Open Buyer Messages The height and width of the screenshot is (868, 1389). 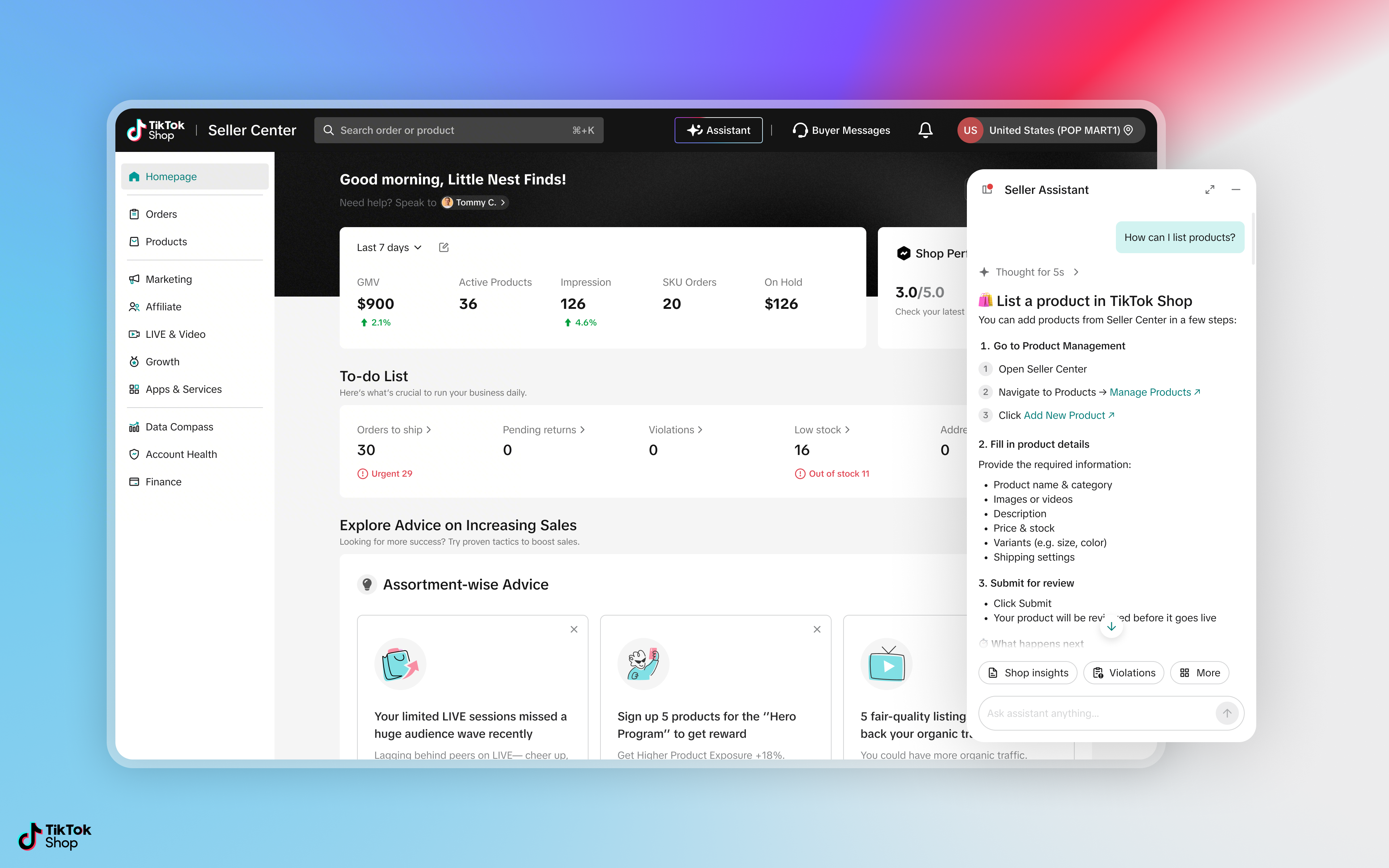(841, 130)
